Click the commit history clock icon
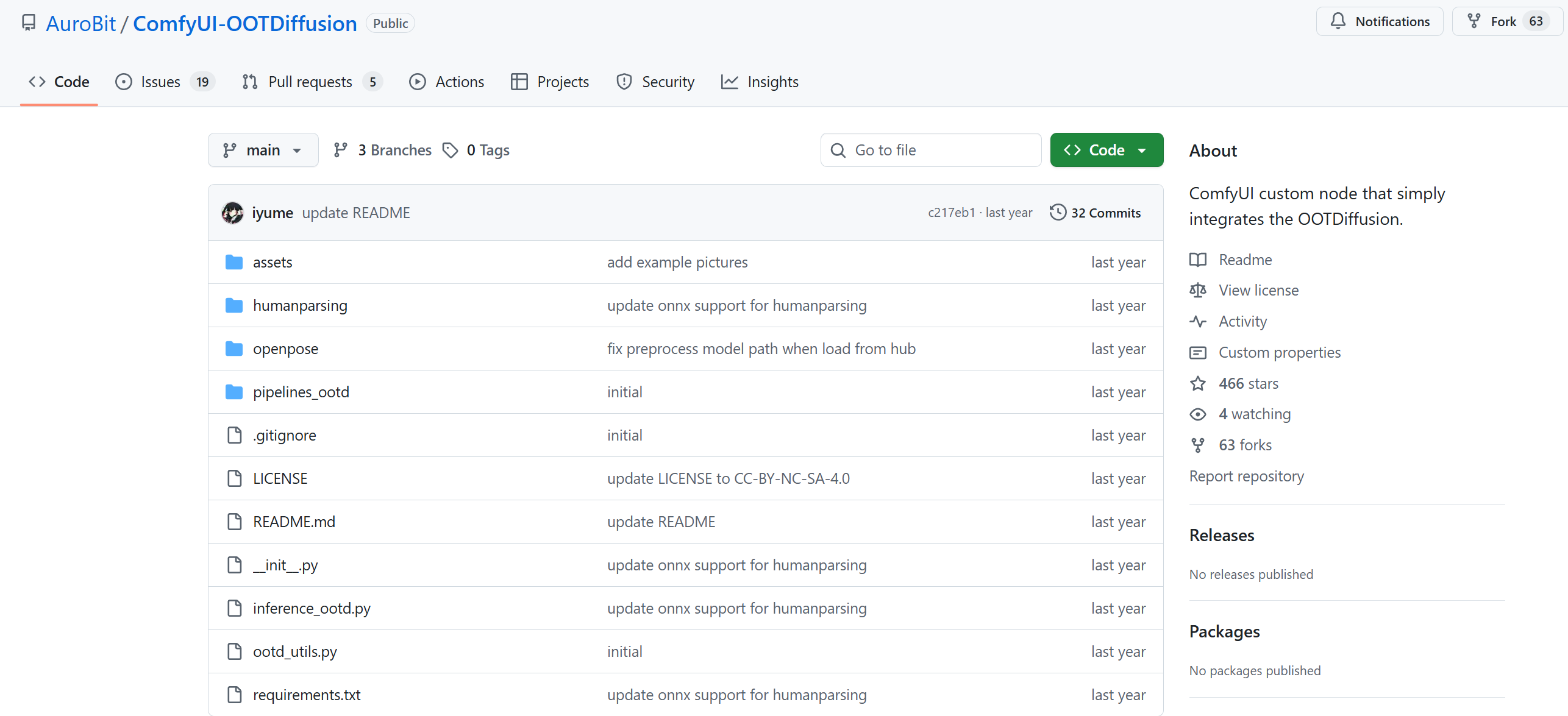 (x=1058, y=212)
